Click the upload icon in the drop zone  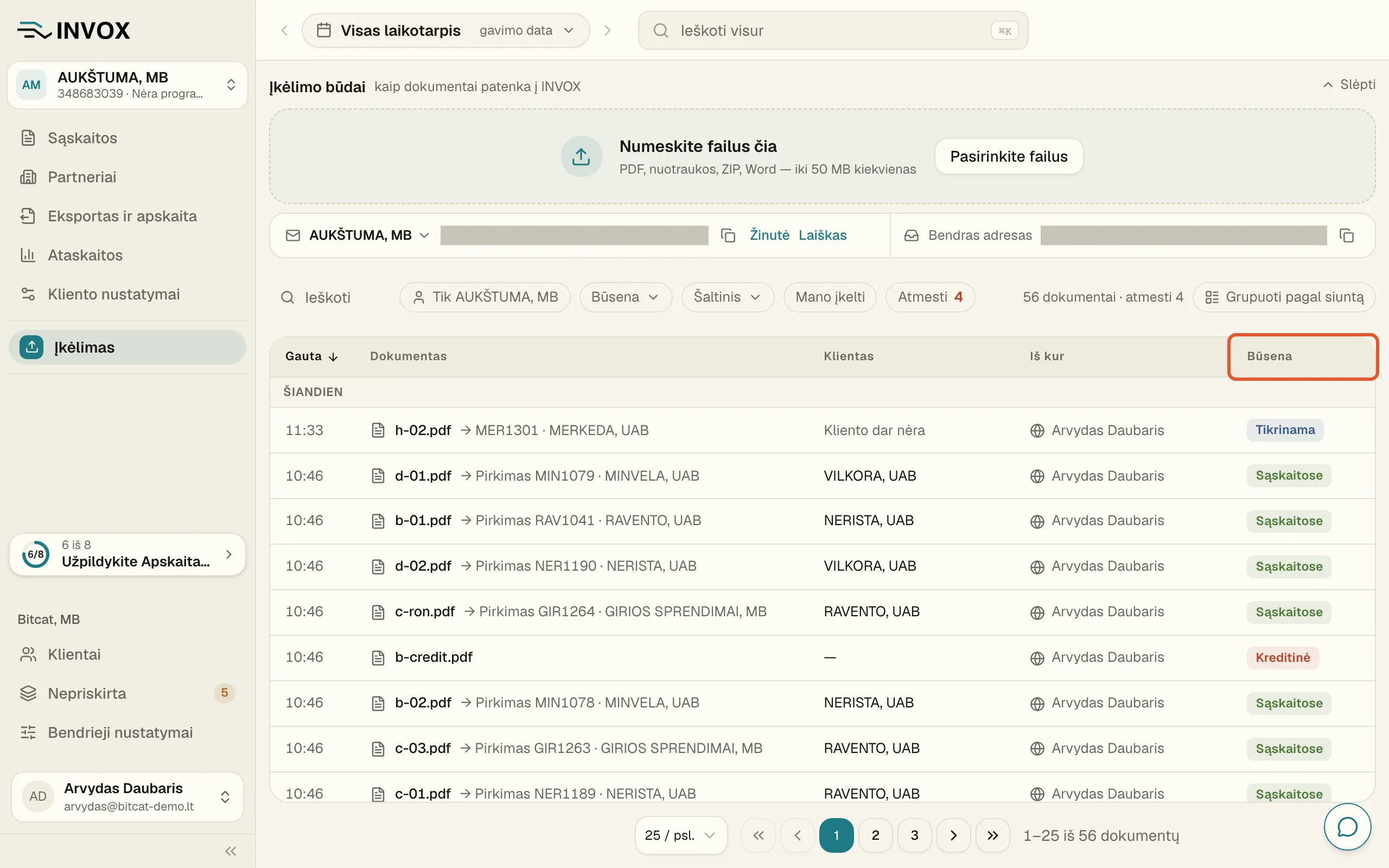(x=581, y=156)
